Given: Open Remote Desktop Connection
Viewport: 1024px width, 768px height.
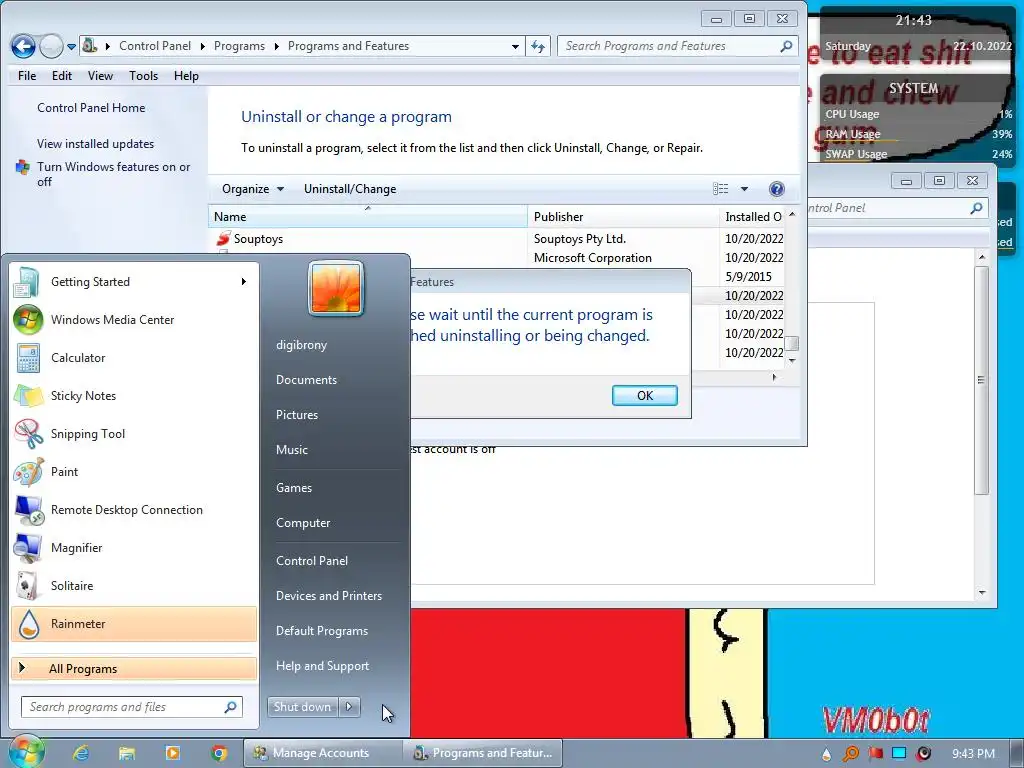Looking at the screenshot, I should [133, 509].
